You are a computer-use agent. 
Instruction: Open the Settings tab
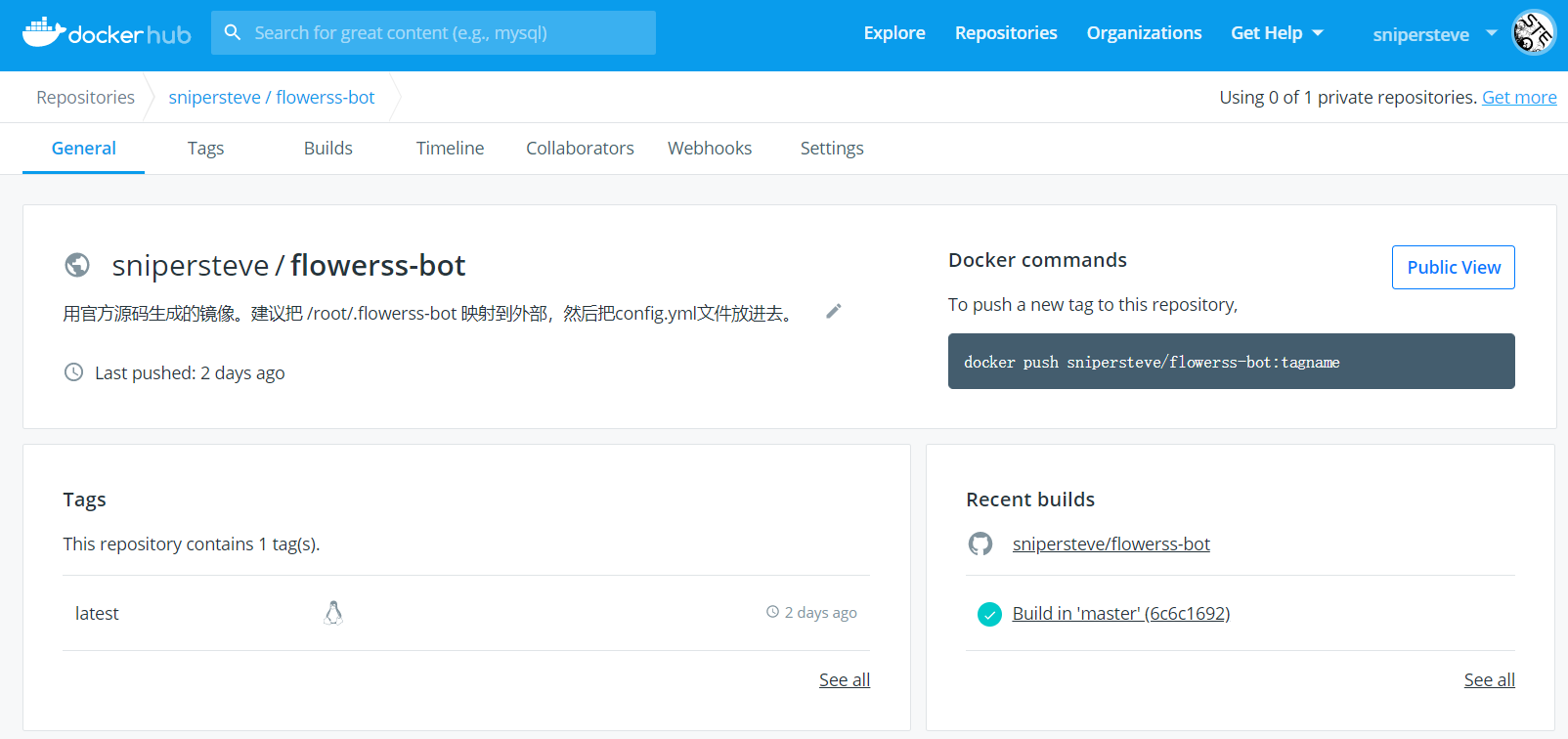click(832, 149)
